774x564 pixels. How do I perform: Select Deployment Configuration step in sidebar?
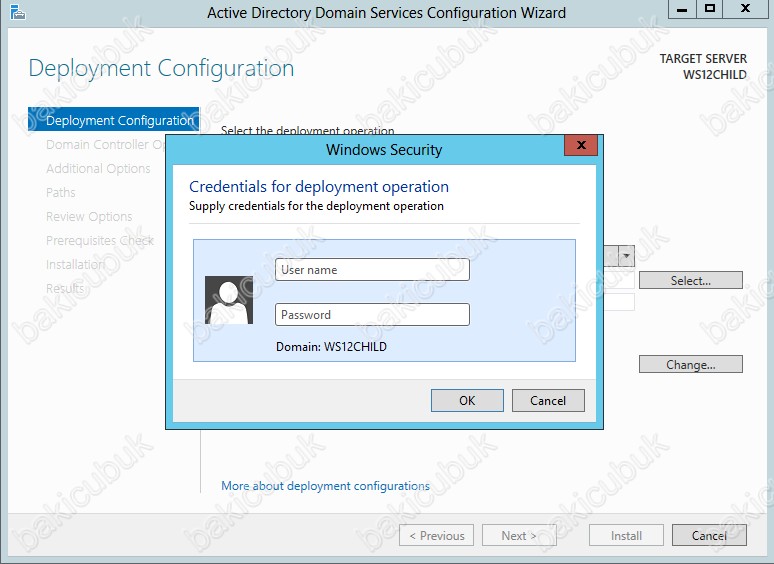point(114,120)
